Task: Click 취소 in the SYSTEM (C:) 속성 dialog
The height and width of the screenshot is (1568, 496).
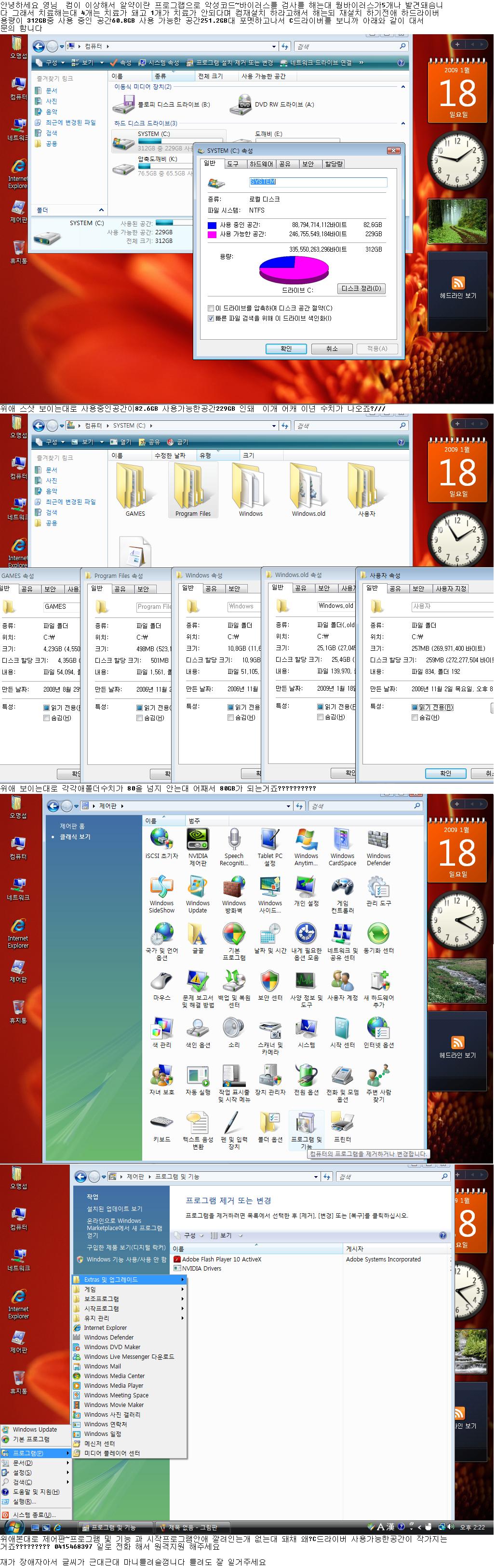Action: point(332,349)
